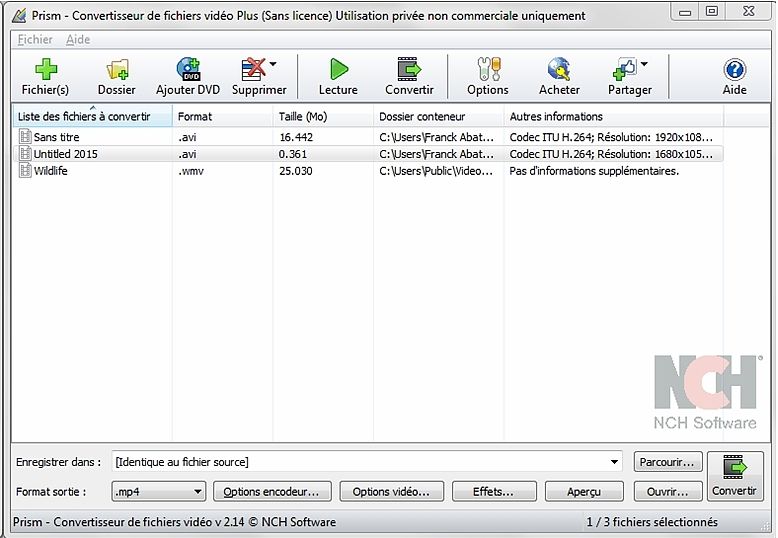Sort by the Taille (Mo) column header
This screenshot has width=778, height=538.
(303, 117)
